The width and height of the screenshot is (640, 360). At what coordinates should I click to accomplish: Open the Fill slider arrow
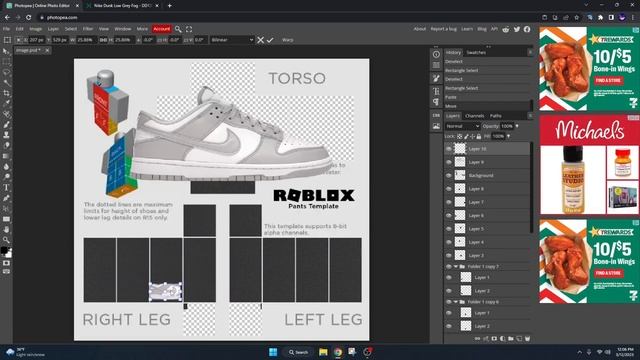coord(508,136)
